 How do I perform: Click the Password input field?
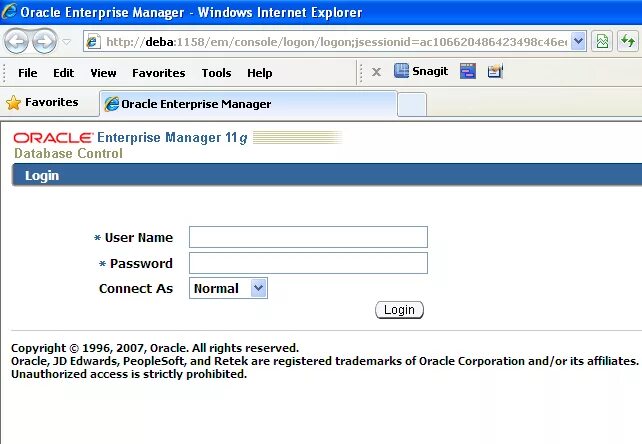[x=308, y=263]
